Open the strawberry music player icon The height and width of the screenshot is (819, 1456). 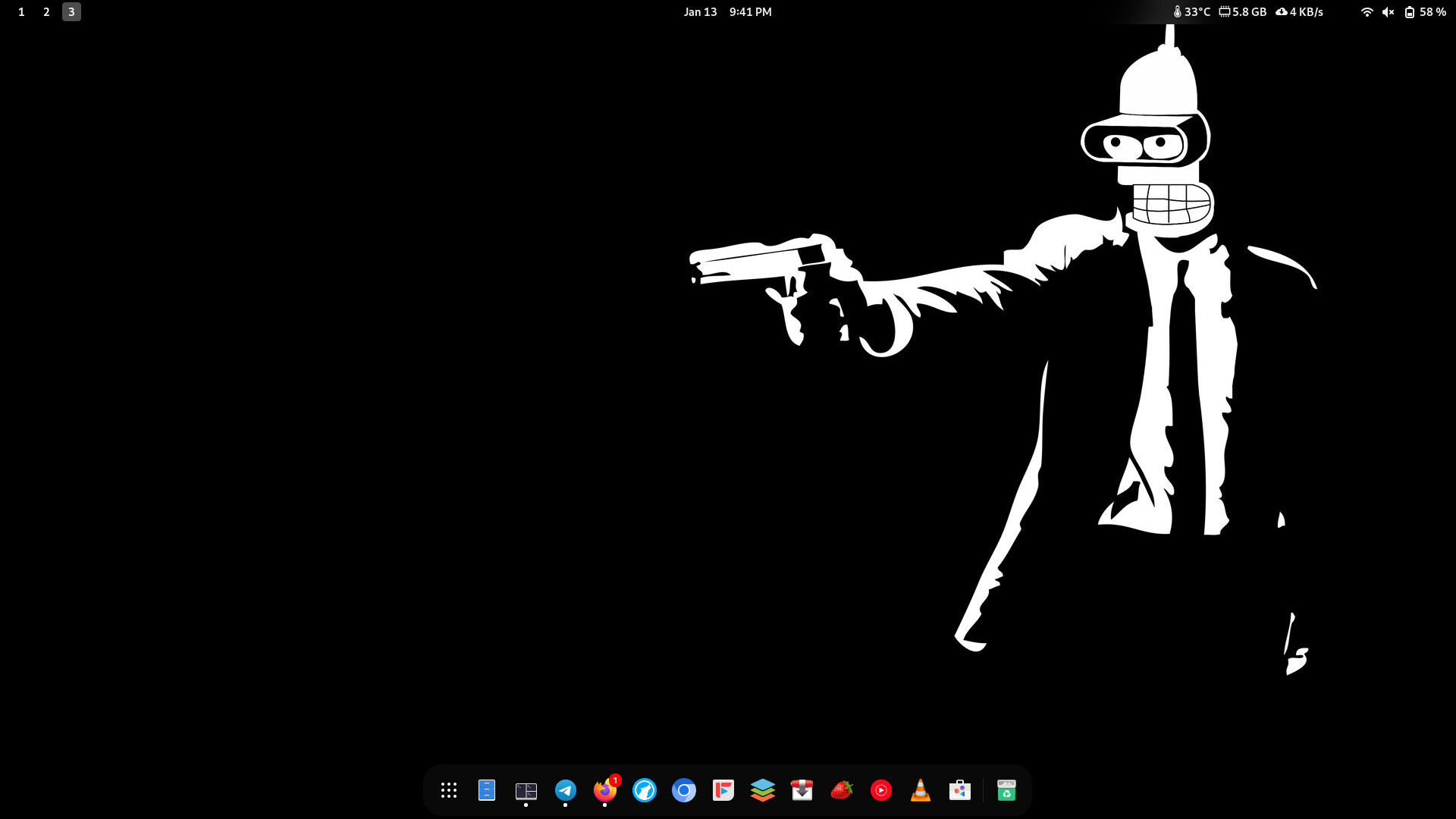pos(842,790)
